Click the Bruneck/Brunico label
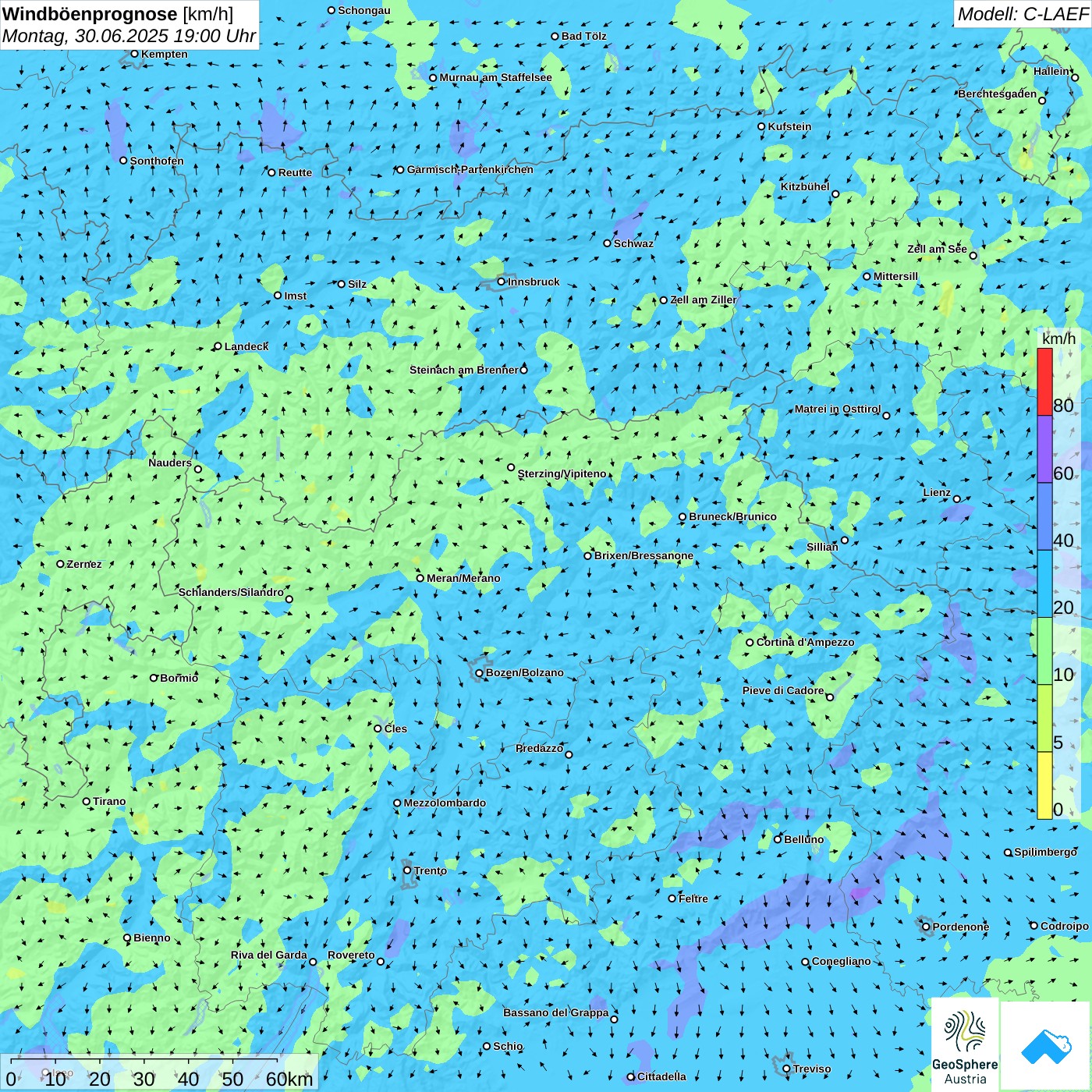This screenshot has height=1092, width=1092. (x=732, y=516)
